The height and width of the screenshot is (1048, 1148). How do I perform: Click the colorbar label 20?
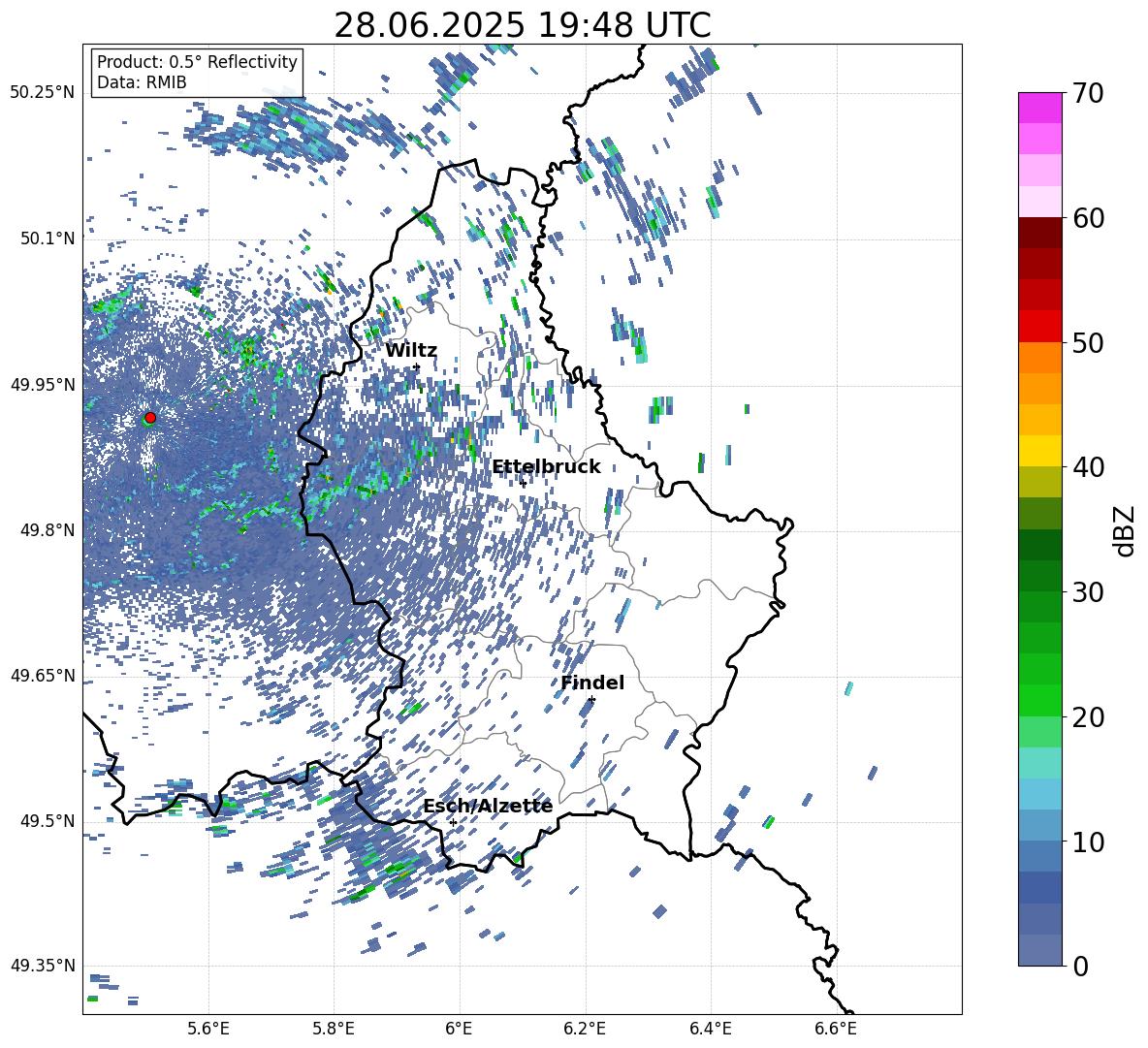(1089, 717)
